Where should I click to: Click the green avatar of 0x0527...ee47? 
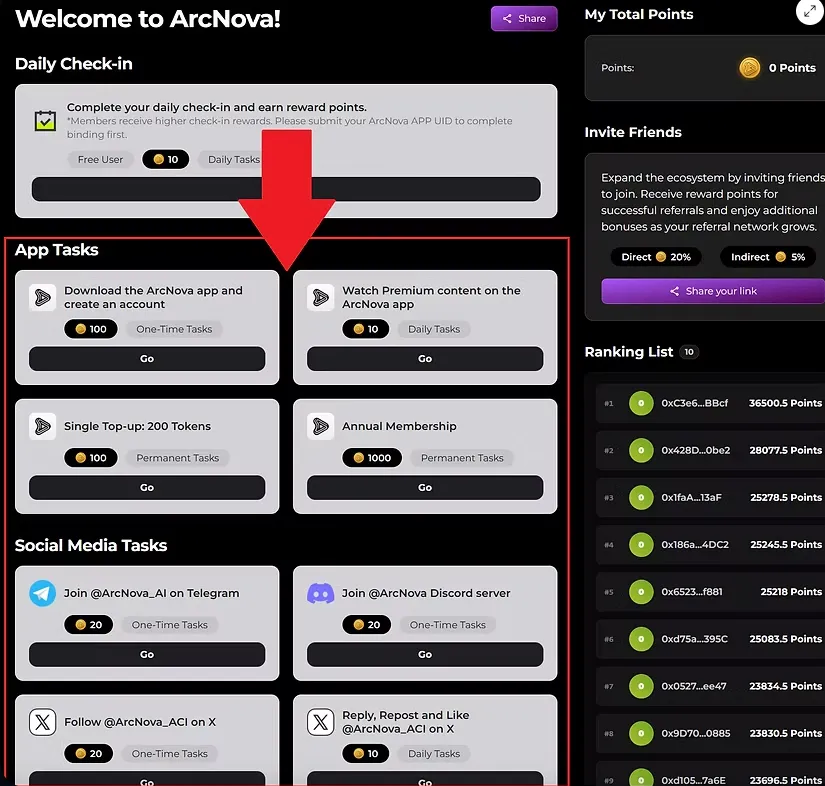[641, 687]
